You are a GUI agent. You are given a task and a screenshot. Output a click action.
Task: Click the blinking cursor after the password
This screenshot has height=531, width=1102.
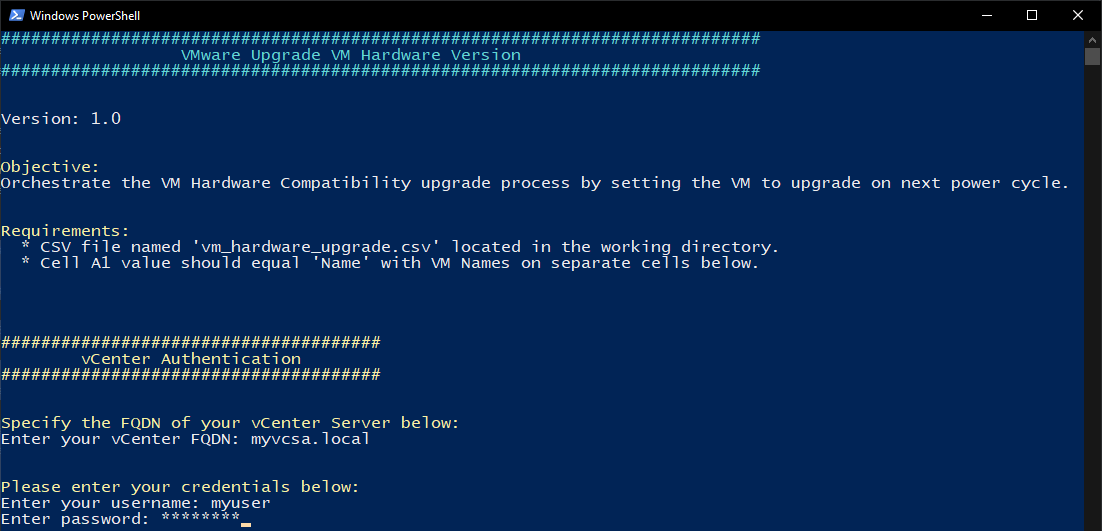pos(246,522)
